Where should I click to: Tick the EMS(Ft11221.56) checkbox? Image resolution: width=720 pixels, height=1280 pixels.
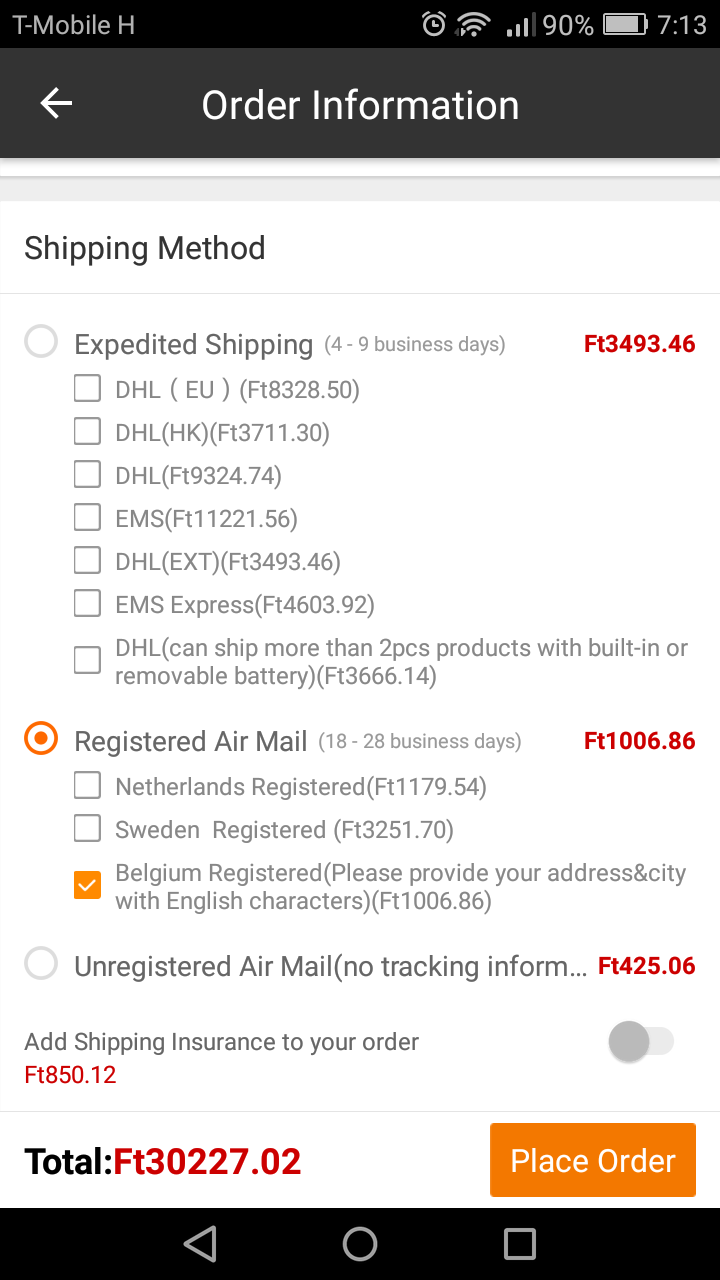(88, 517)
